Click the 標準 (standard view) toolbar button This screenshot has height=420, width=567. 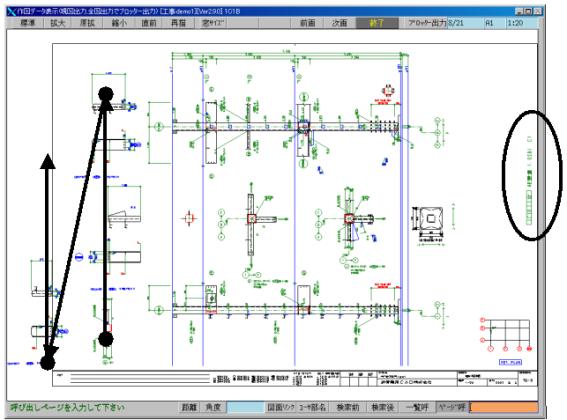(x=27, y=23)
